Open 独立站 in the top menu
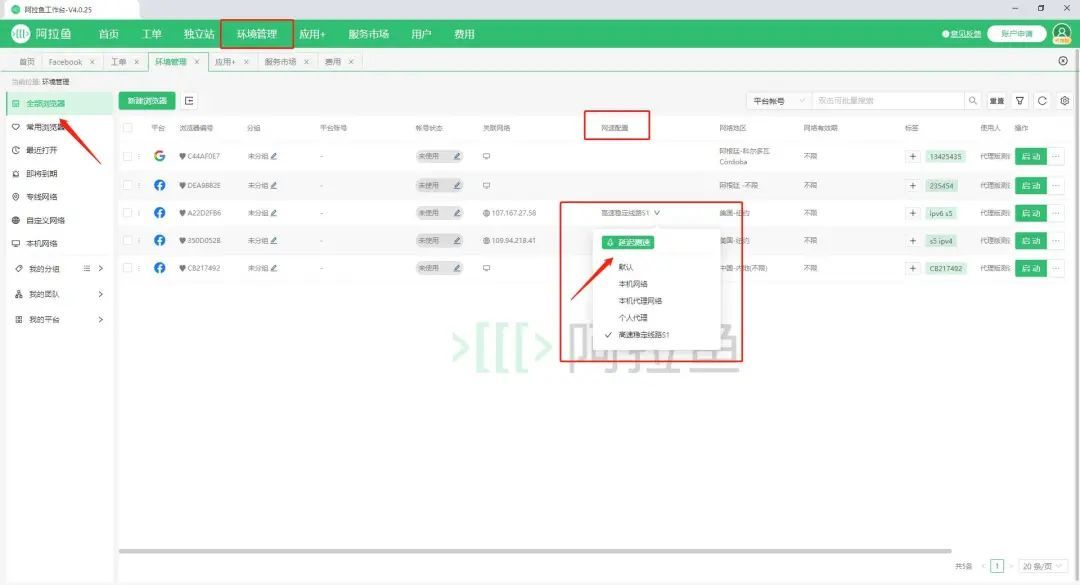Image resolution: width=1080 pixels, height=585 pixels. click(x=199, y=34)
